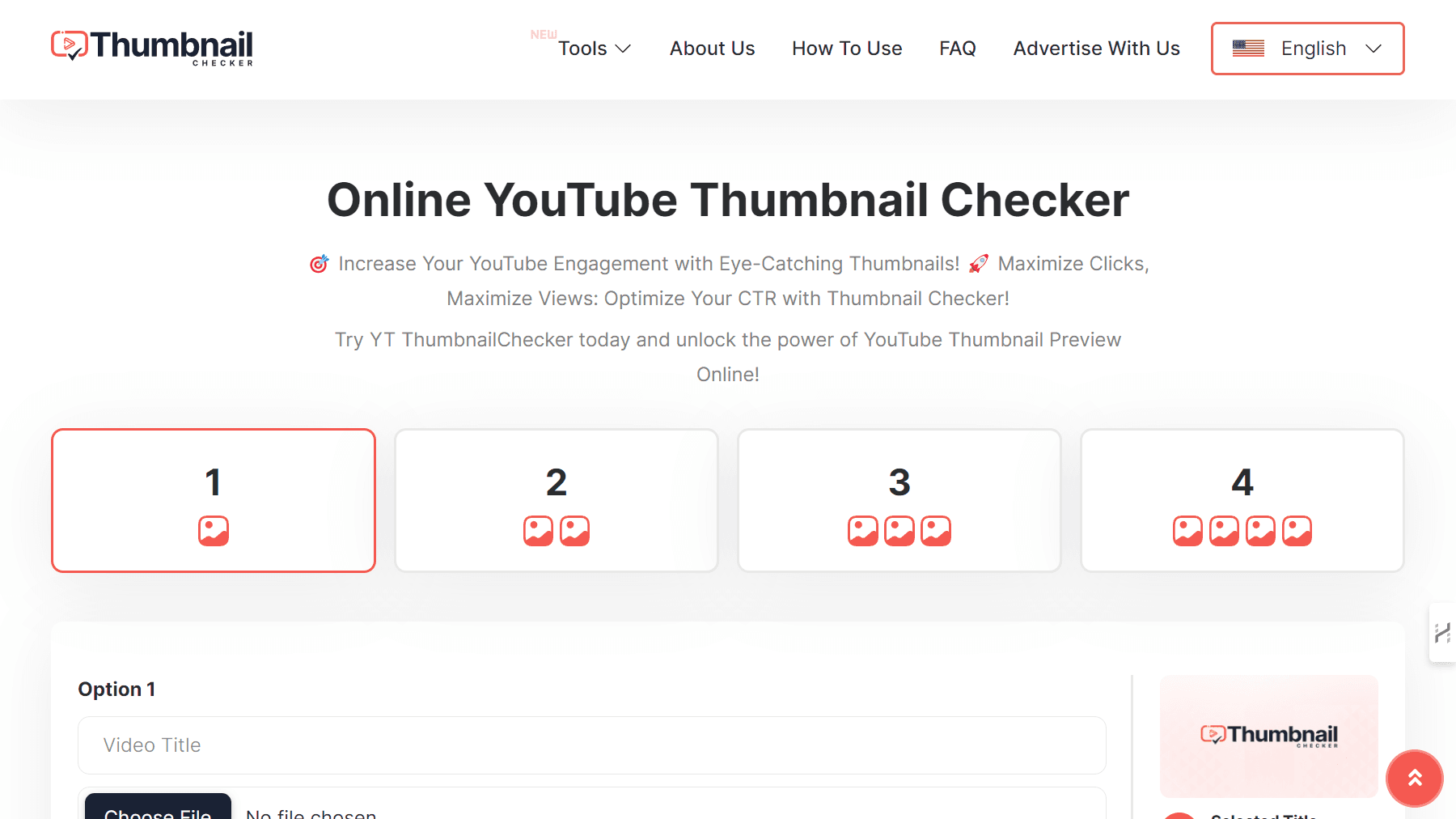Click the middle image icon in card 3

[x=899, y=531]
